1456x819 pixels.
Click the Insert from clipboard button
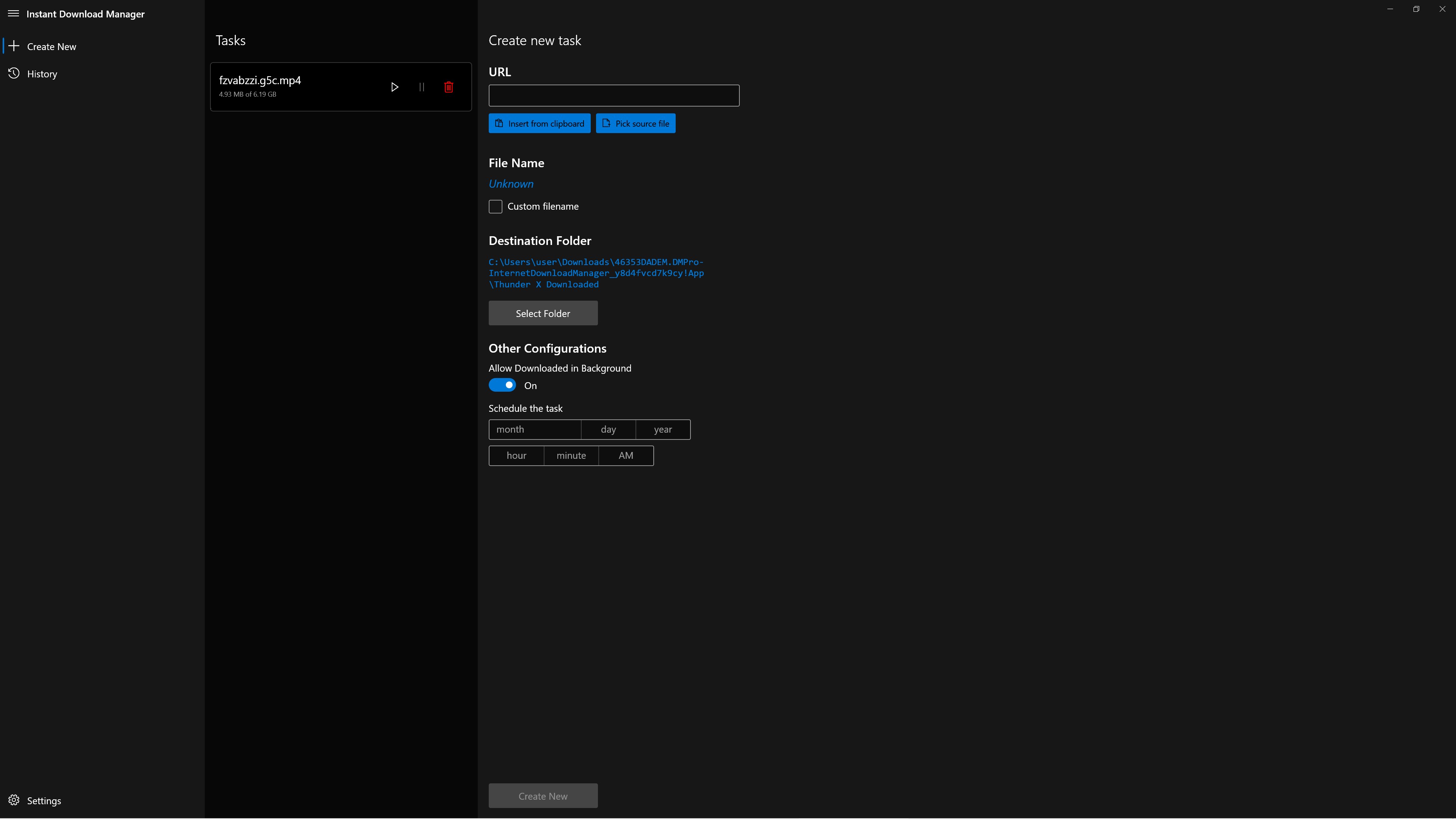tap(540, 123)
